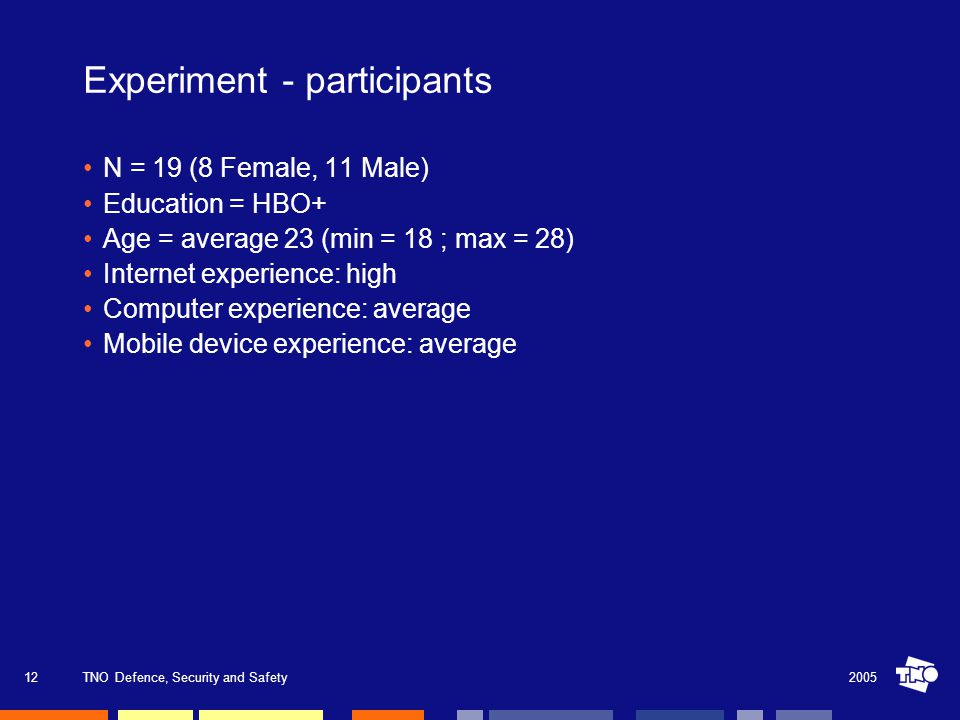Click slide number 12 in the footer
Screen dimensions: 960x720
31,677
